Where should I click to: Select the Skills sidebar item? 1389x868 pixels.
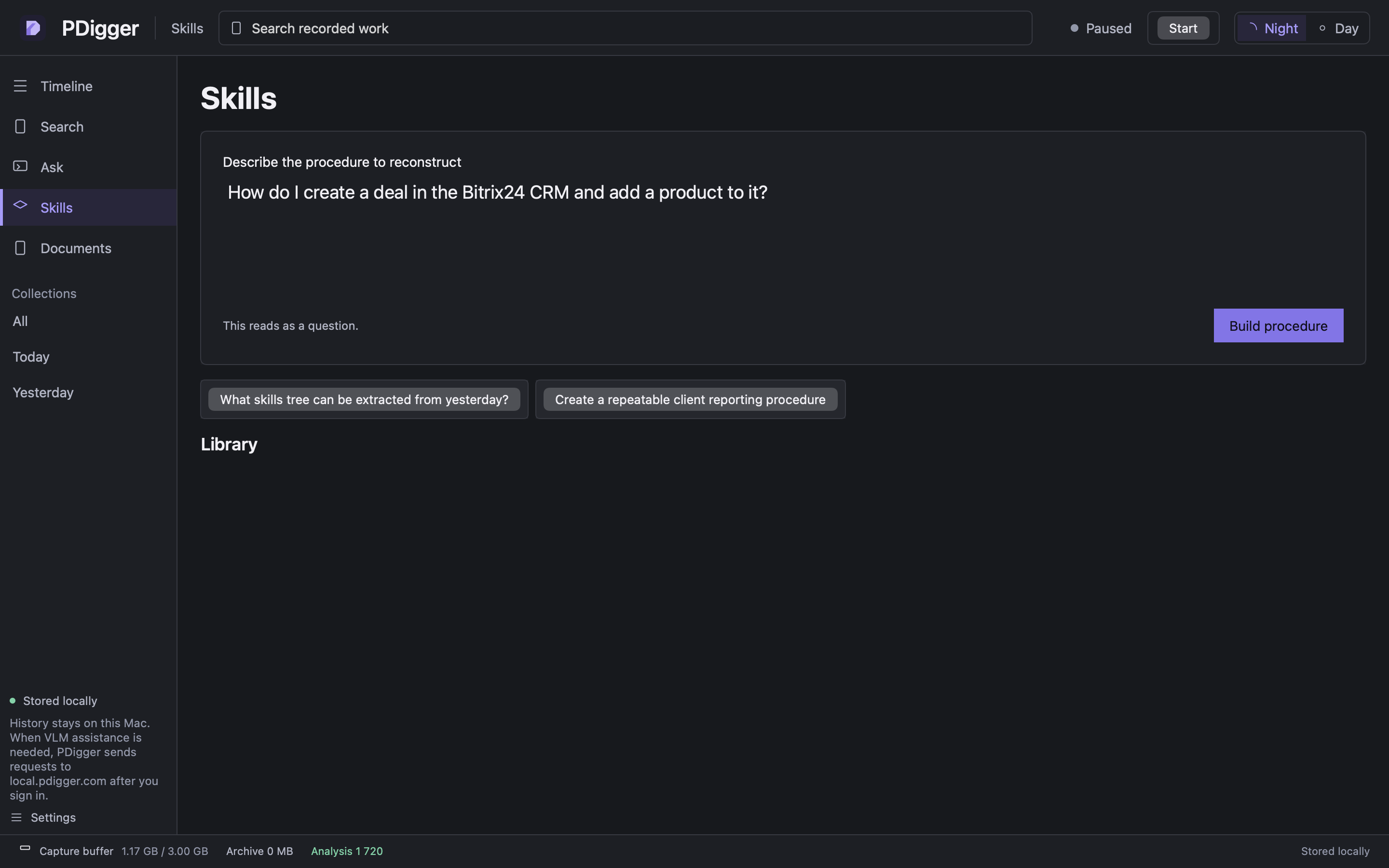tap(88, 207)
